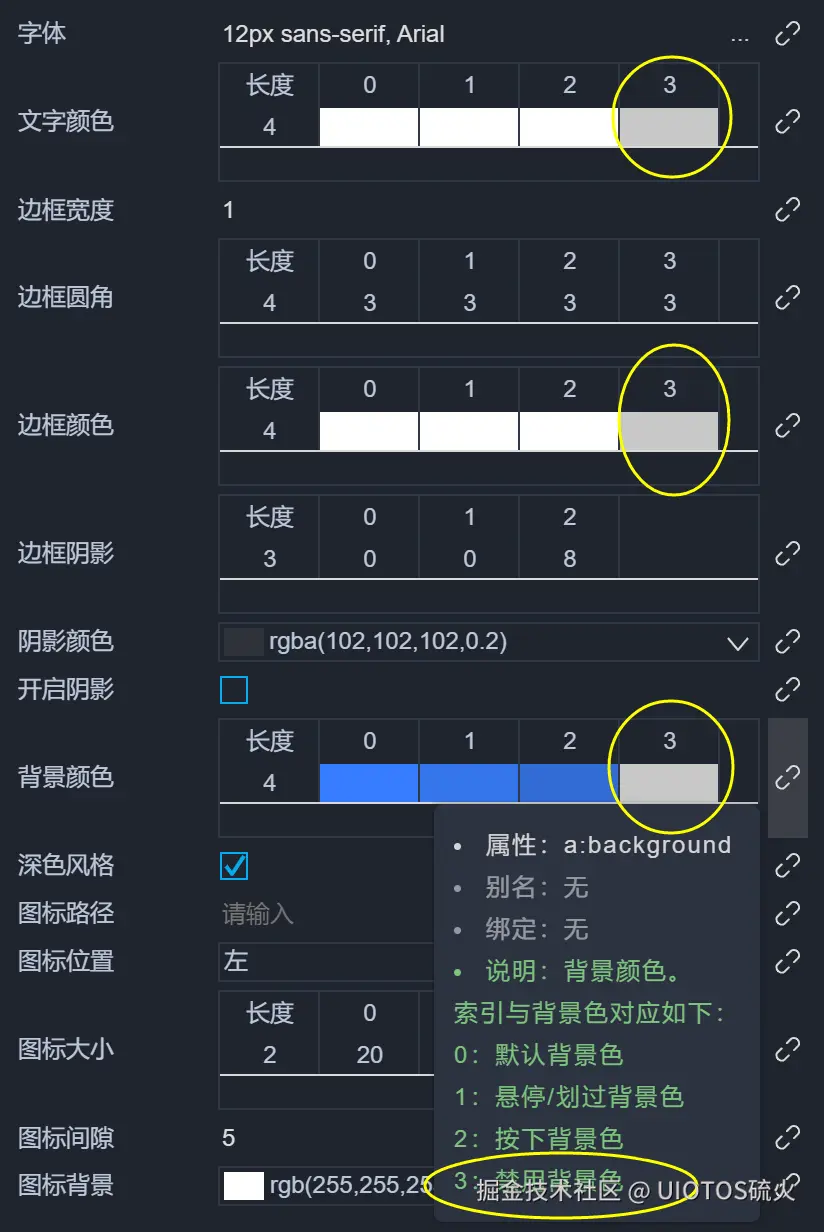824x1232 pixels.
Task: Click the link icon next to 边框宽度
Action: point(788,210)
